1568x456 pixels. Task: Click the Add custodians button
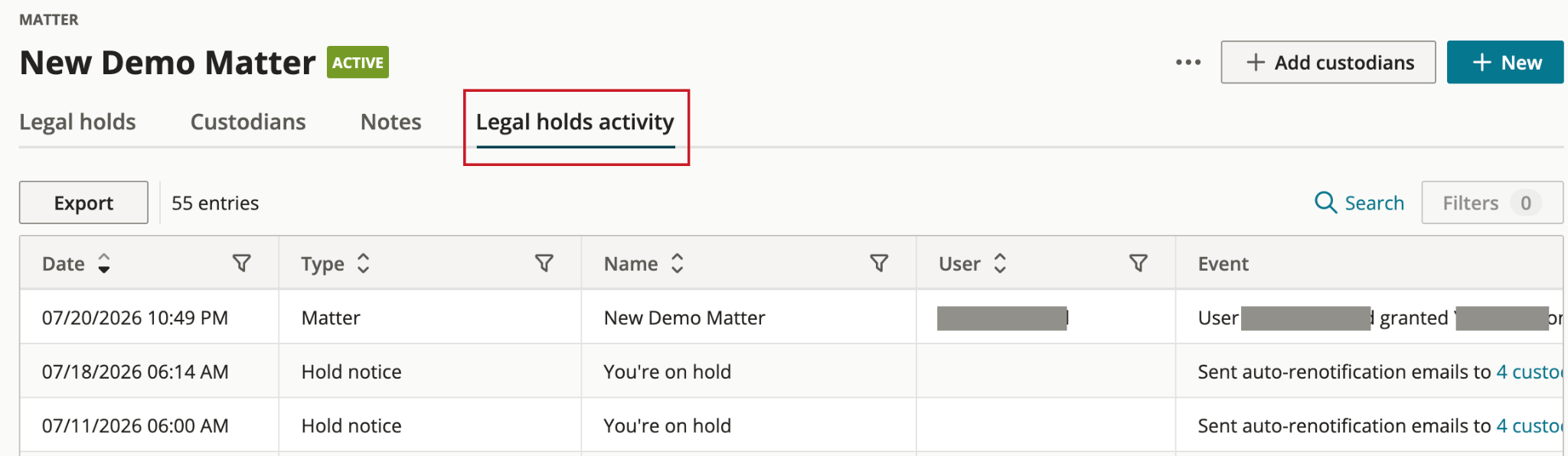point(1328,62)
